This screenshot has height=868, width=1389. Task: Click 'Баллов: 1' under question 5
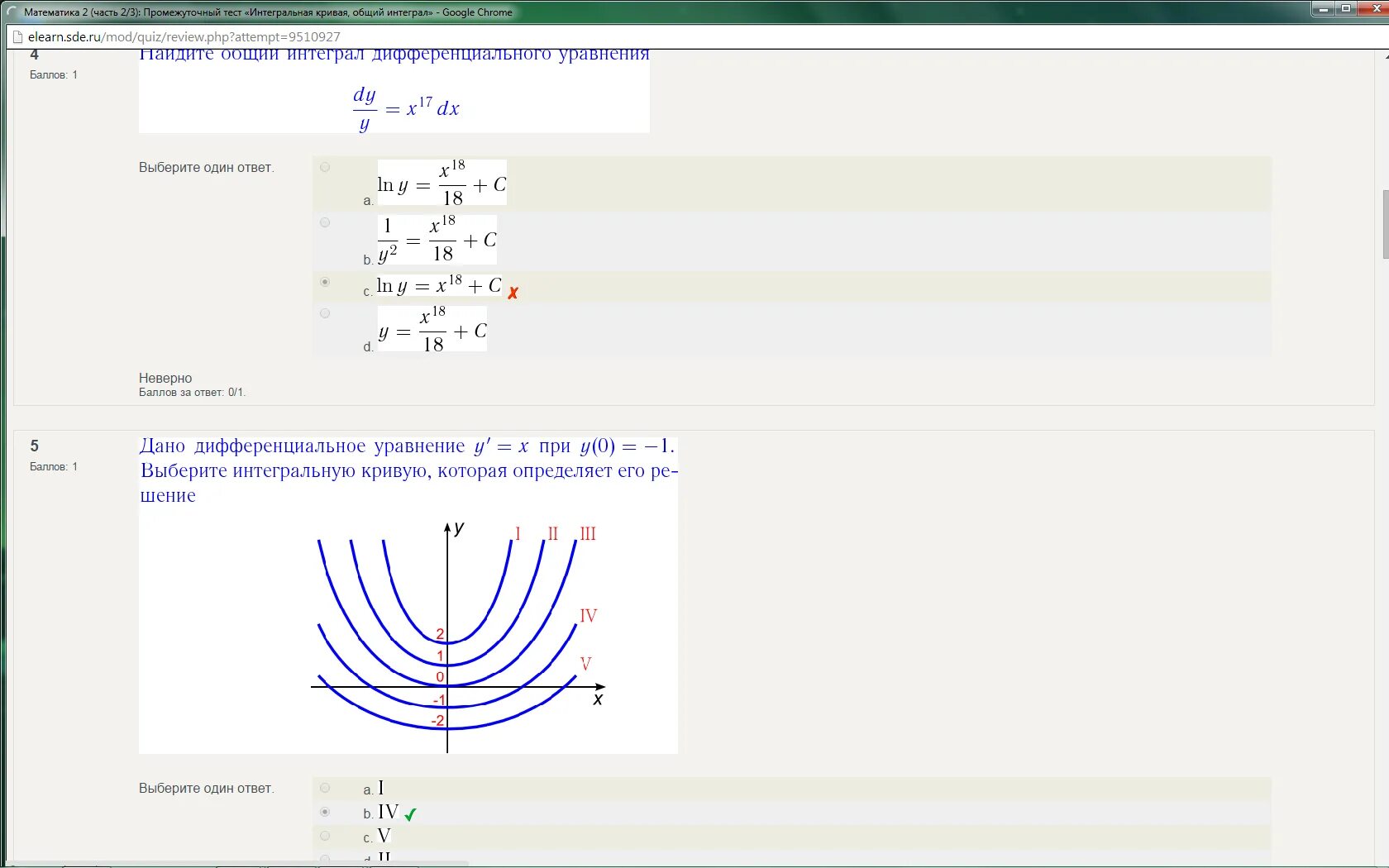(x=54, y=466)
